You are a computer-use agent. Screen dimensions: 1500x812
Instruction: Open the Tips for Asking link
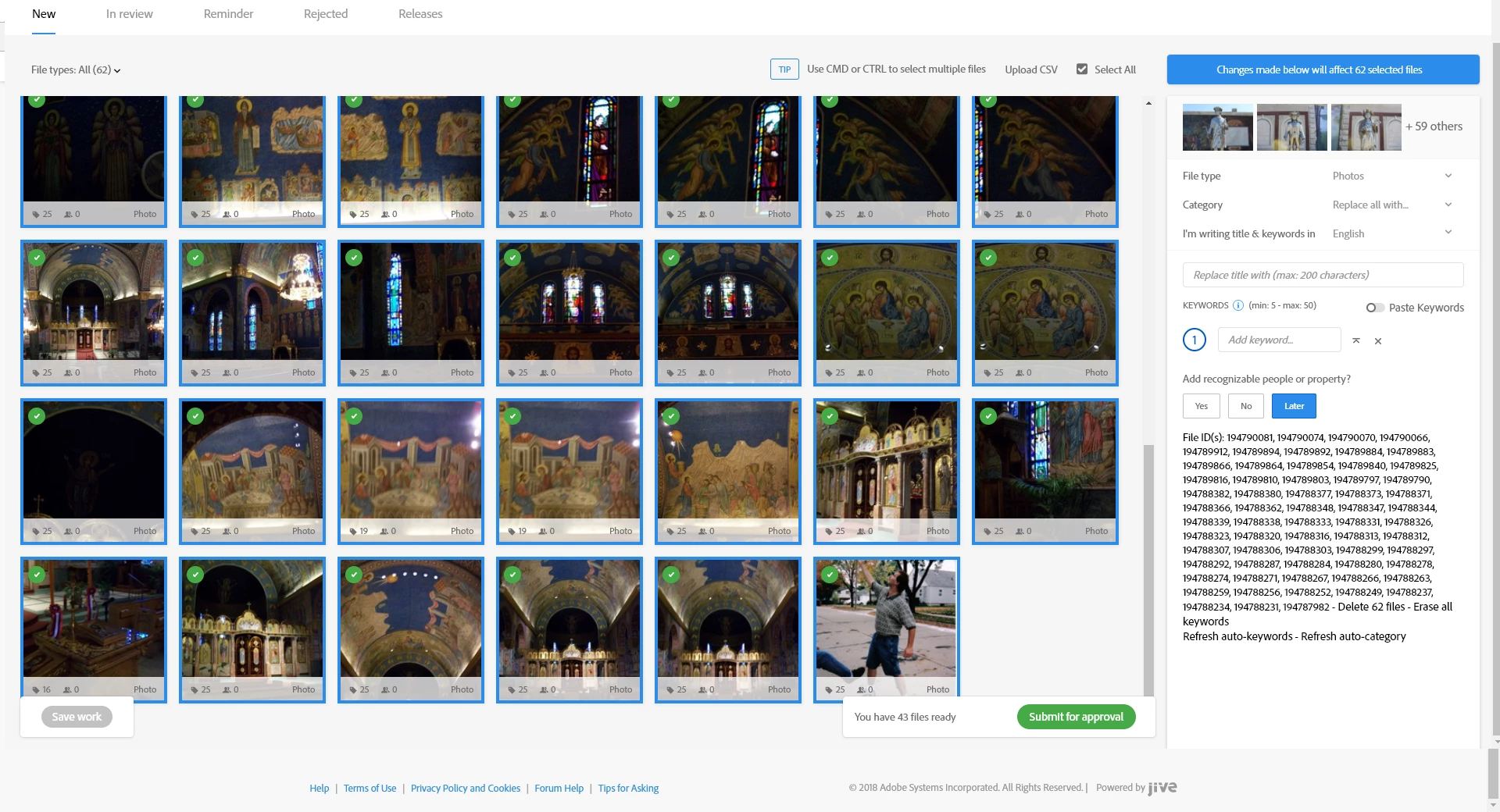[628, 789]
